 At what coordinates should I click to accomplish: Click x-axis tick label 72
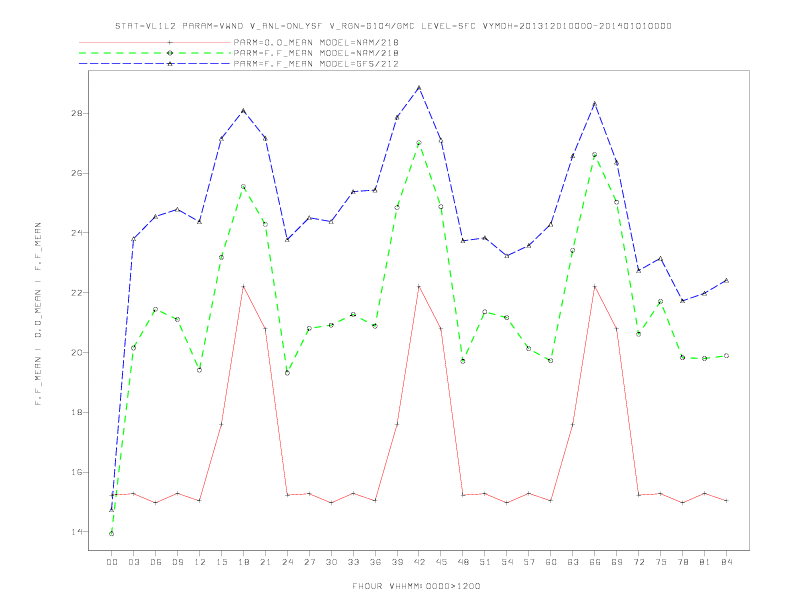pos(638,562)
